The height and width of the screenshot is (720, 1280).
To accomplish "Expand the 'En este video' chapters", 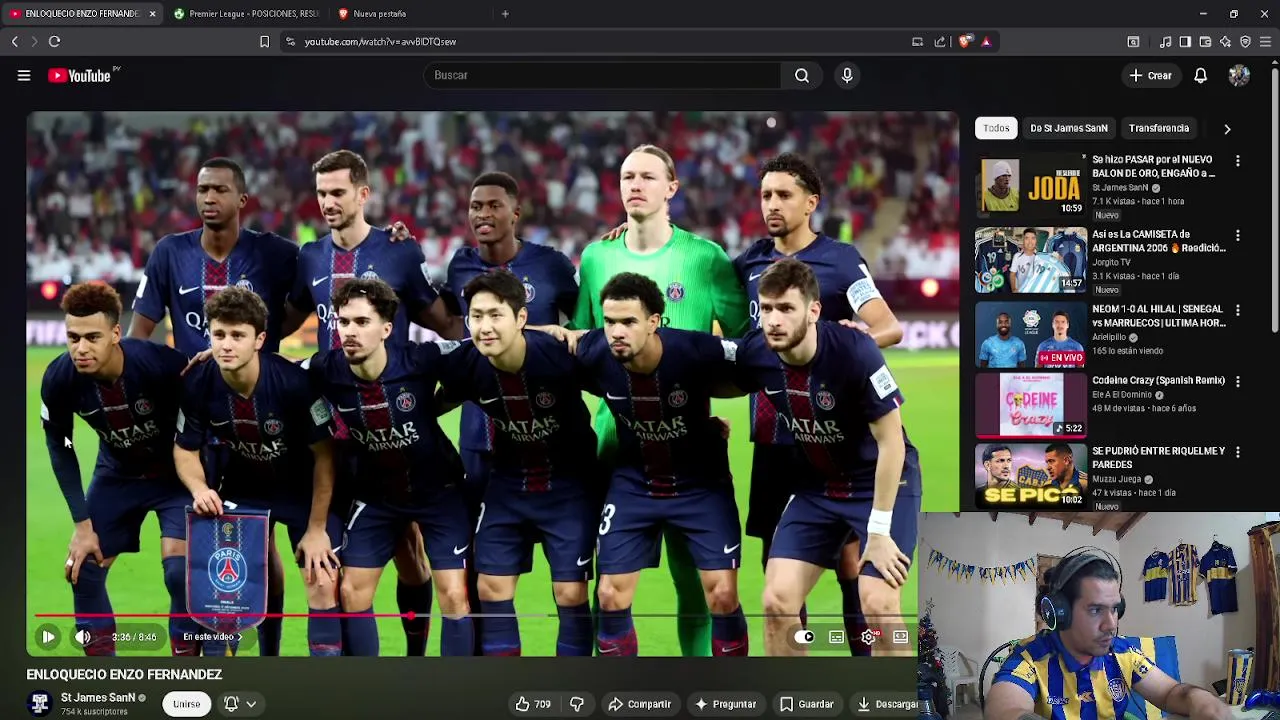I will [212, 637].
